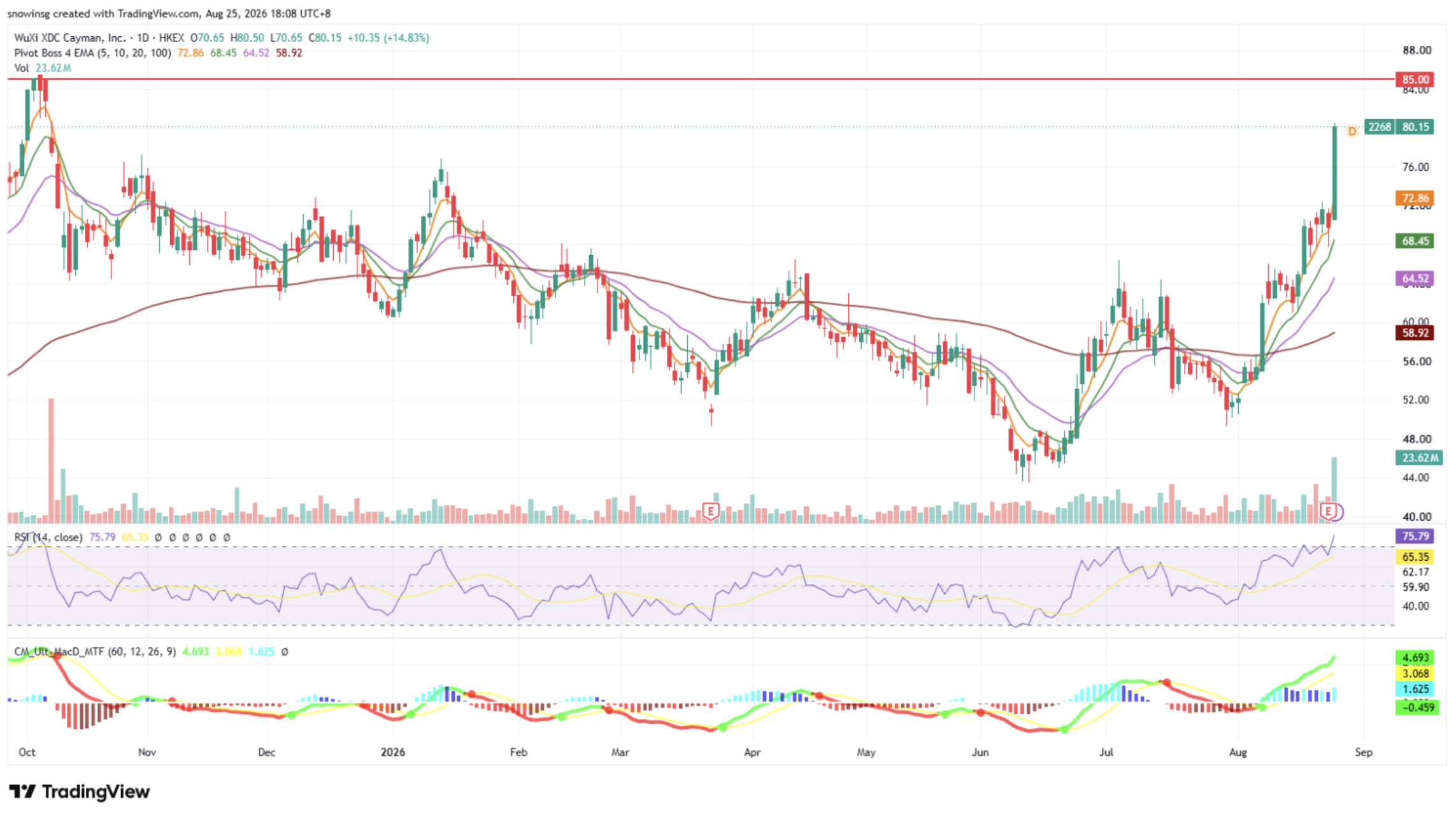The width and height of the screenshot is (1456, 817).
Task: Open the earnings E marker near September
Action: pyautogui.click(x=1328, y=511)
